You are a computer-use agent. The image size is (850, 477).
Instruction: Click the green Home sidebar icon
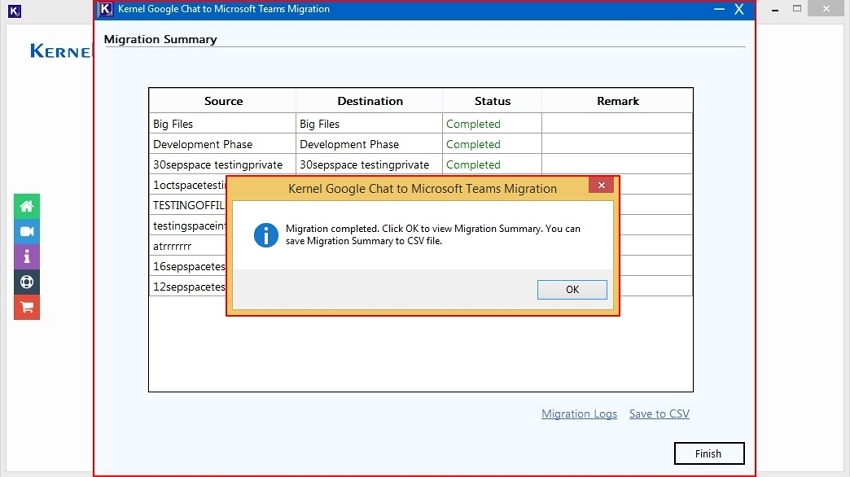click(27, 207)
